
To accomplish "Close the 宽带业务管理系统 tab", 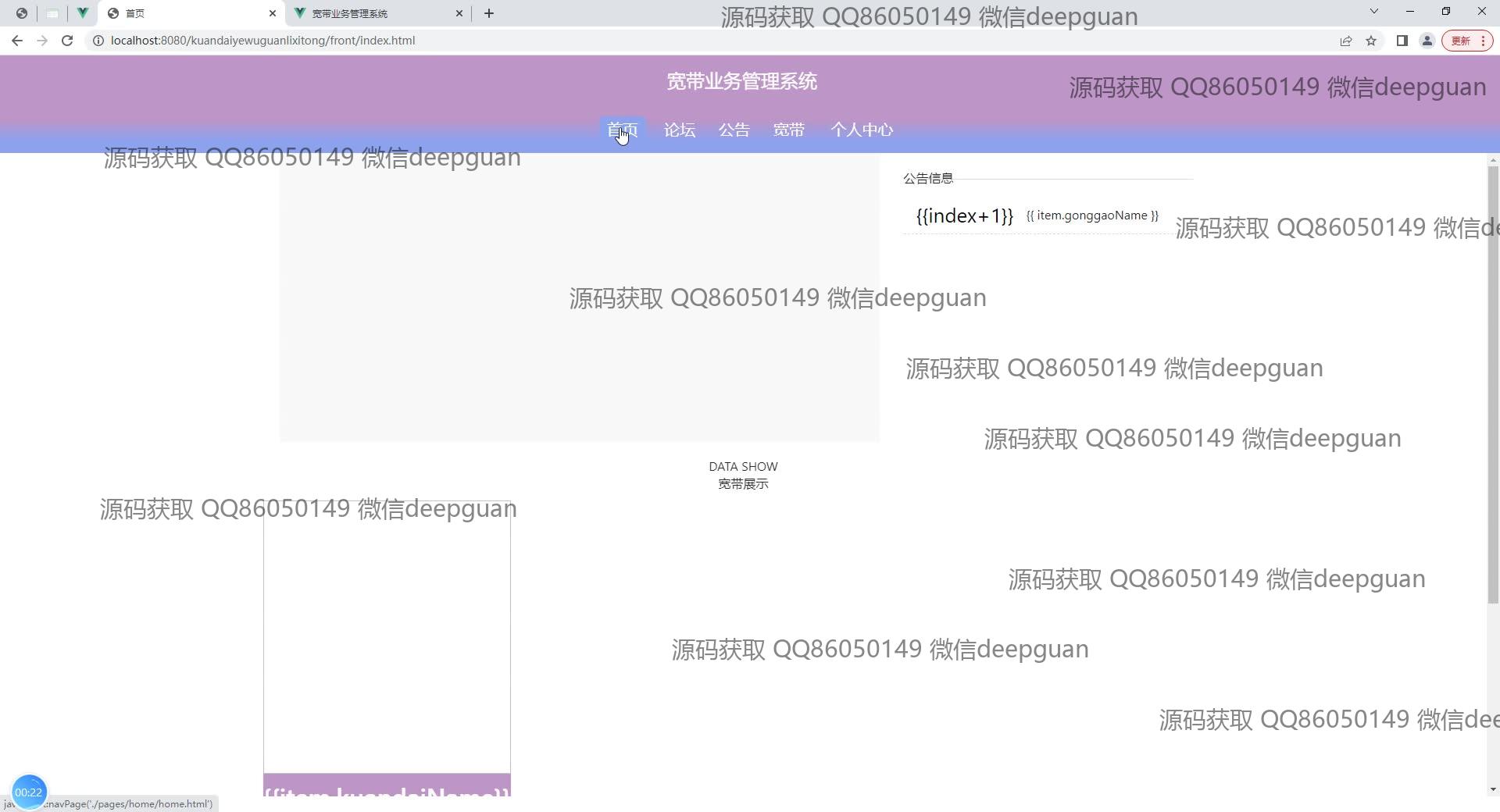I will [x=459, y=13].
